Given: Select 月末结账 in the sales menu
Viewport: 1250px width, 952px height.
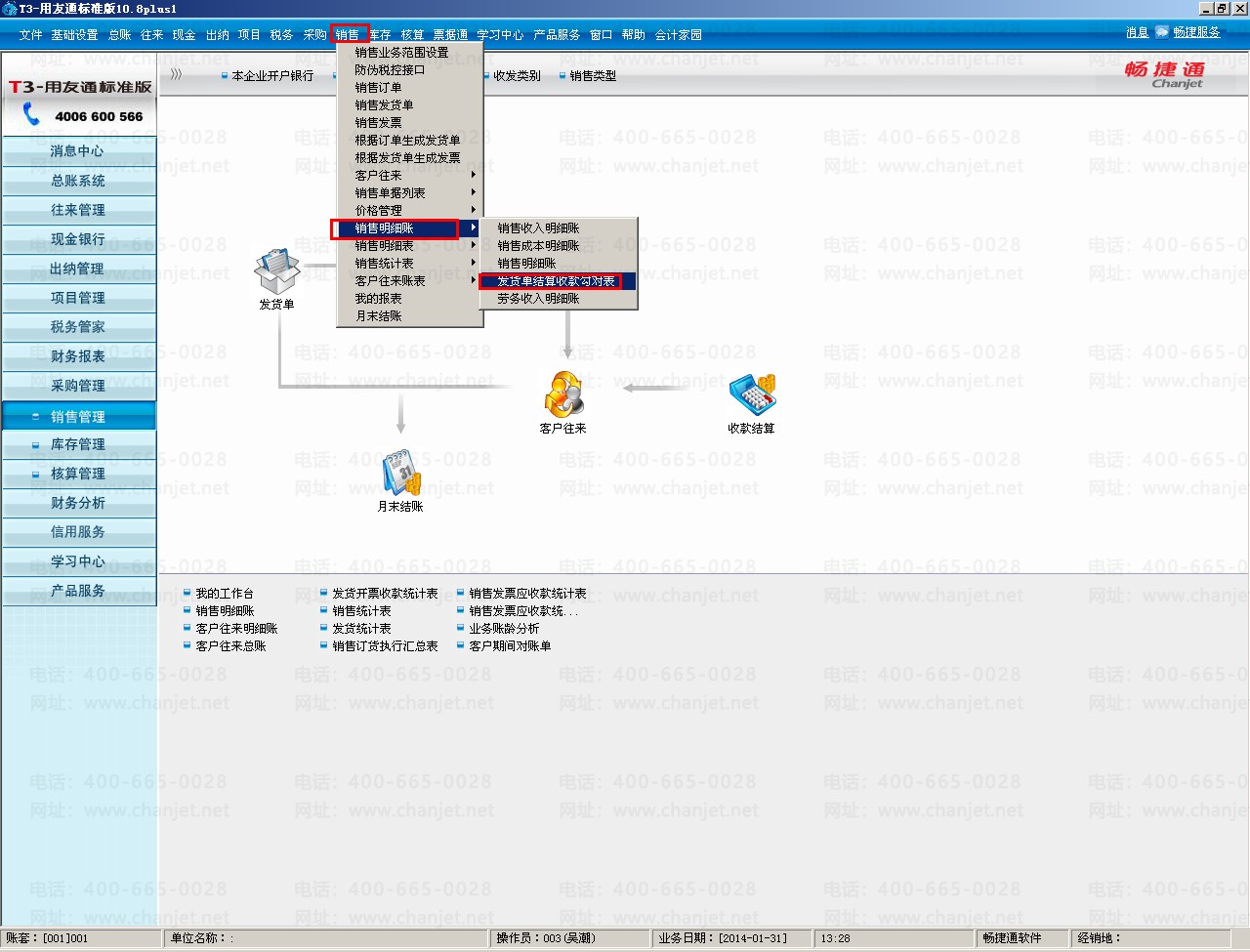Looking at the screenshot, I should point(408,316).
